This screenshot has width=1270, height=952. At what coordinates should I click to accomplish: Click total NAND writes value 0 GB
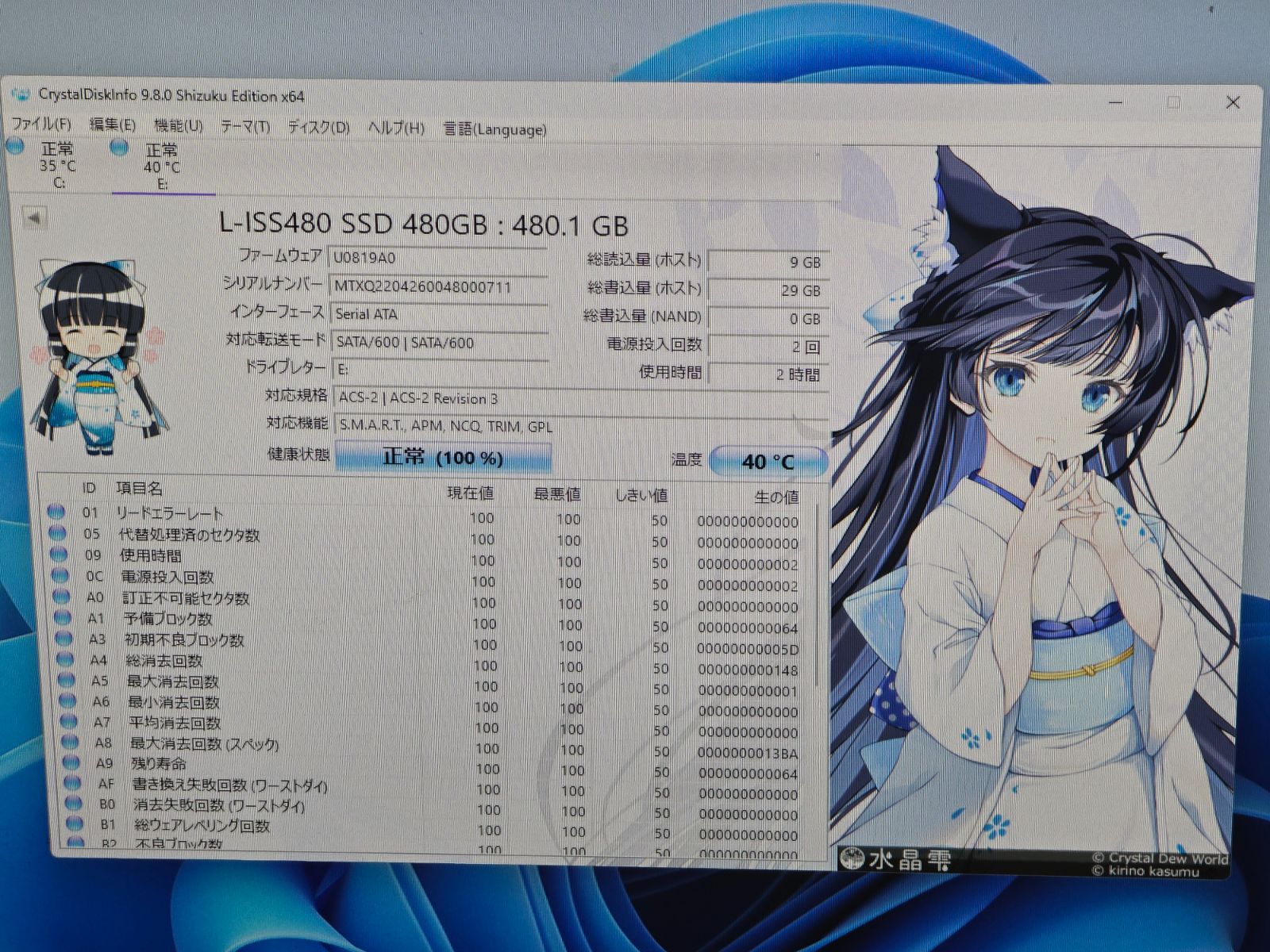[x=767, y=319]
